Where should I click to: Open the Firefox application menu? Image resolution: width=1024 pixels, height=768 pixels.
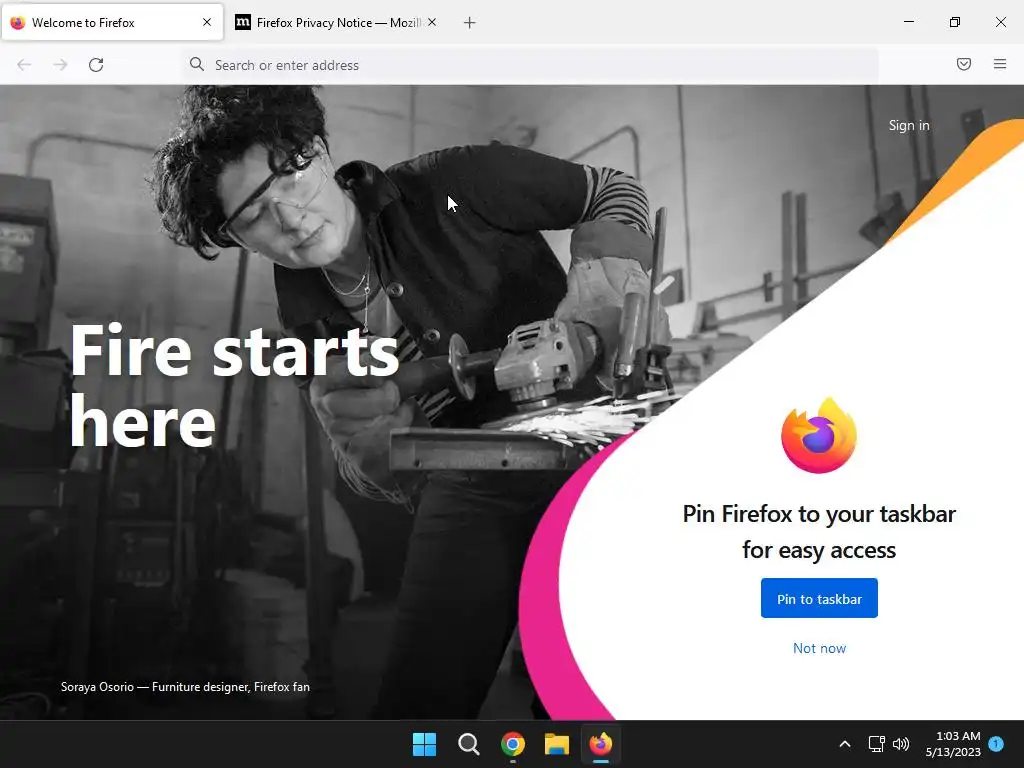[999, 64]
